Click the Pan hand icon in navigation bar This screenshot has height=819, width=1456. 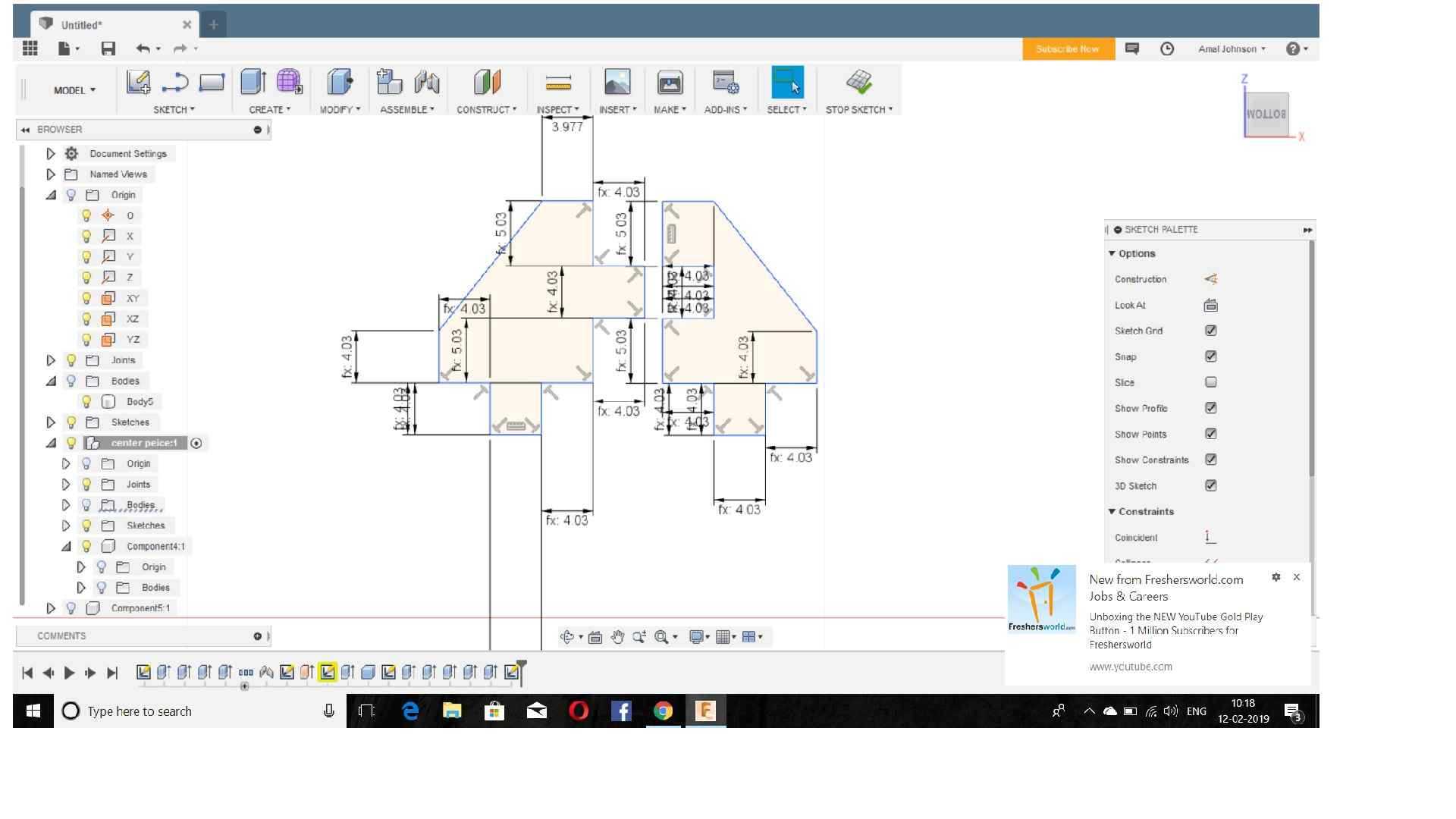[x=617, y=637]
